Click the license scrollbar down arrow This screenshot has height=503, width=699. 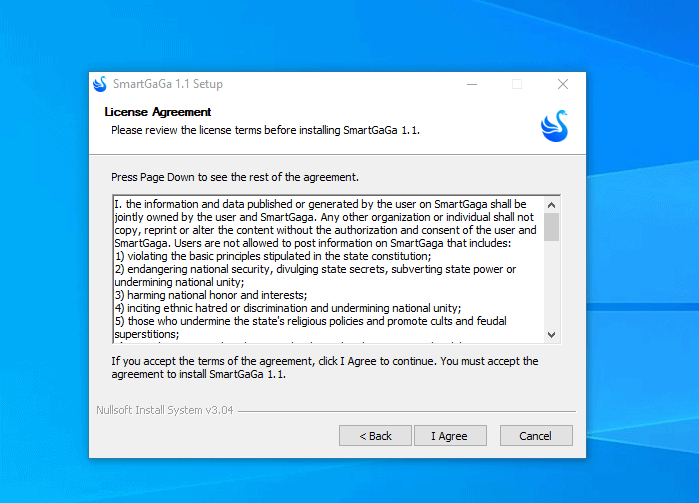(x=551, y=335)
